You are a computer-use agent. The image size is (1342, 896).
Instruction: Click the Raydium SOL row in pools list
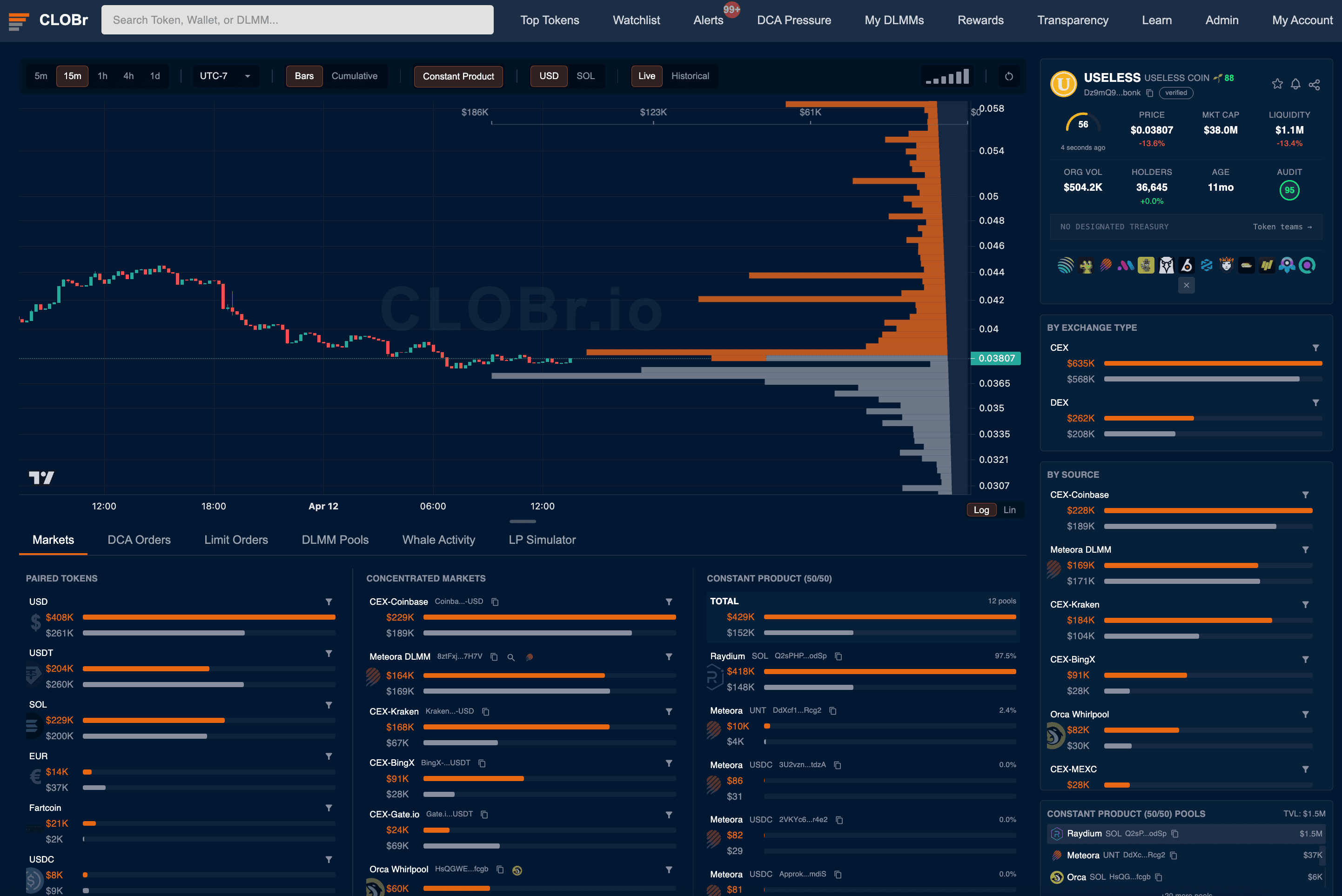1186,834
